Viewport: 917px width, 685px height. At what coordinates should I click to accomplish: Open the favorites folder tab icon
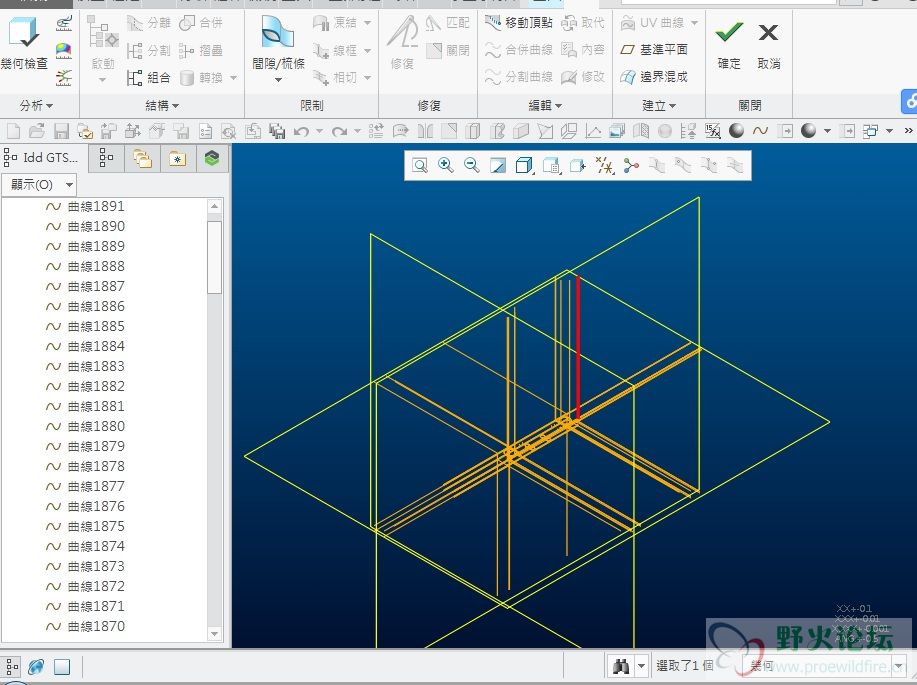pos(177,158)
